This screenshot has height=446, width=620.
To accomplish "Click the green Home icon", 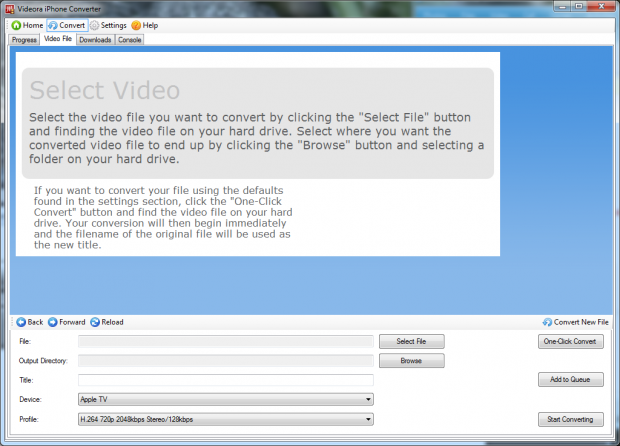I will 16,25.
